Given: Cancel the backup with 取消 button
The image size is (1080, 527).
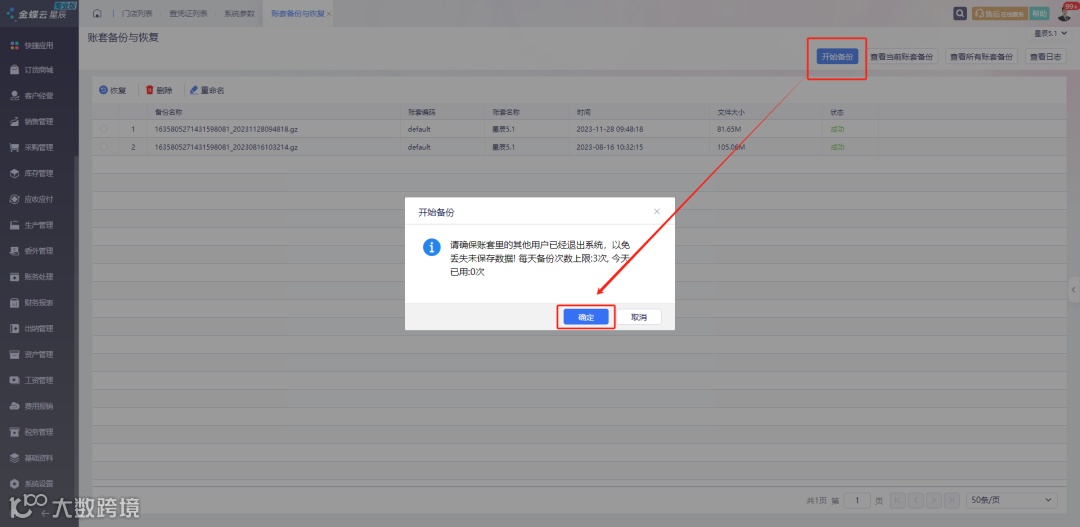Looking at the screenshot, I should 638,317.
